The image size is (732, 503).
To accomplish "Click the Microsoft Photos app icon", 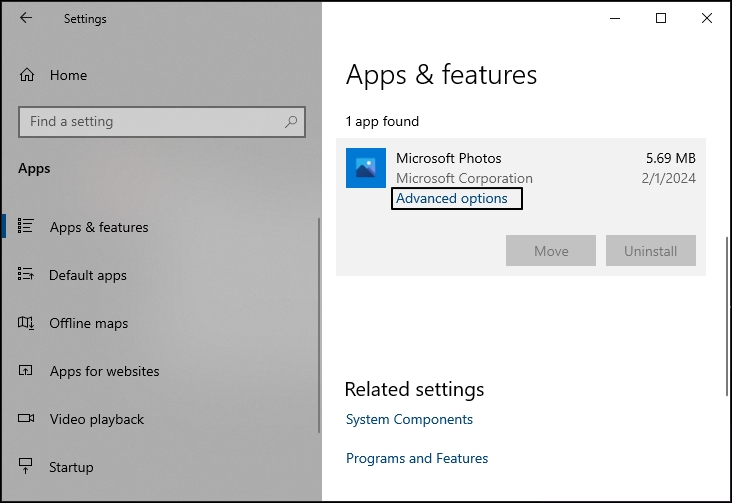I will pos(366,168).
